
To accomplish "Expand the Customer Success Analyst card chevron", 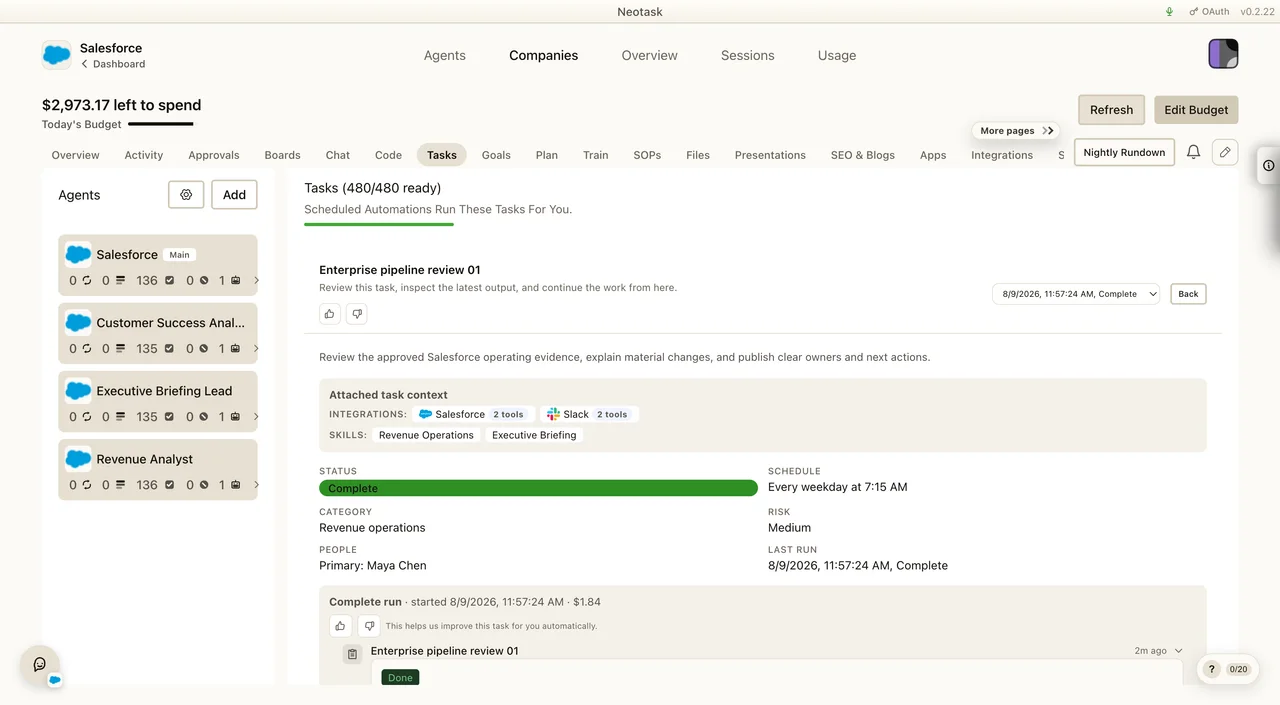I will [256, 349].
